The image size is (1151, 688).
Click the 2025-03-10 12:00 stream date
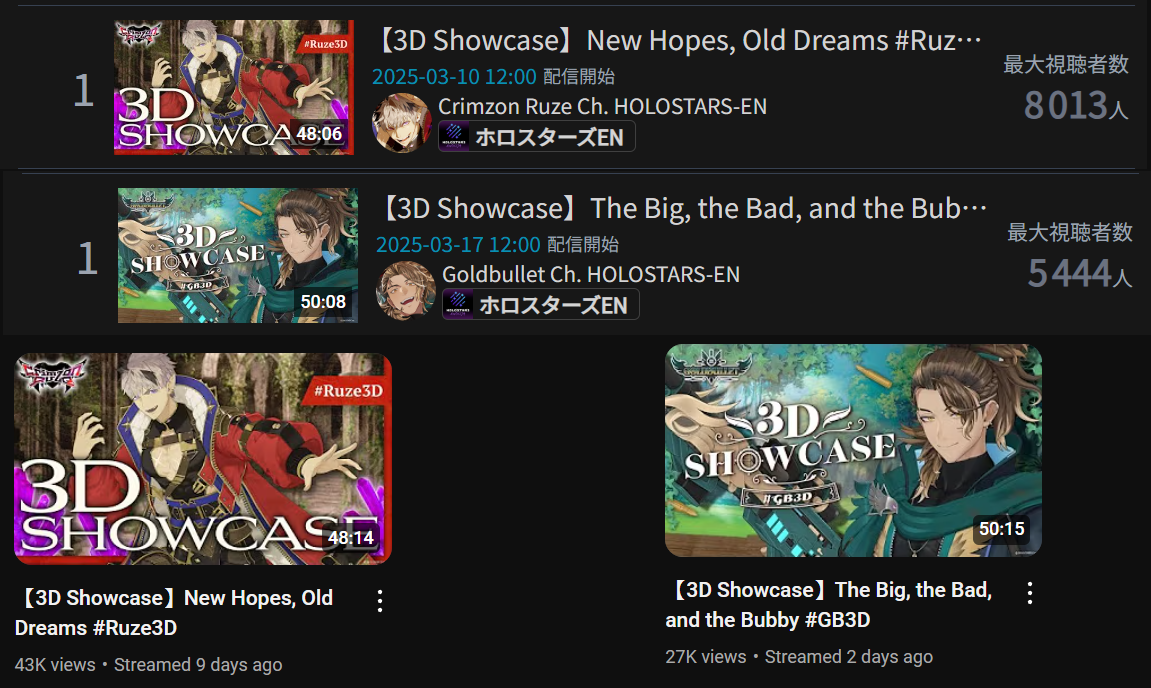click(x=454, y=76)
